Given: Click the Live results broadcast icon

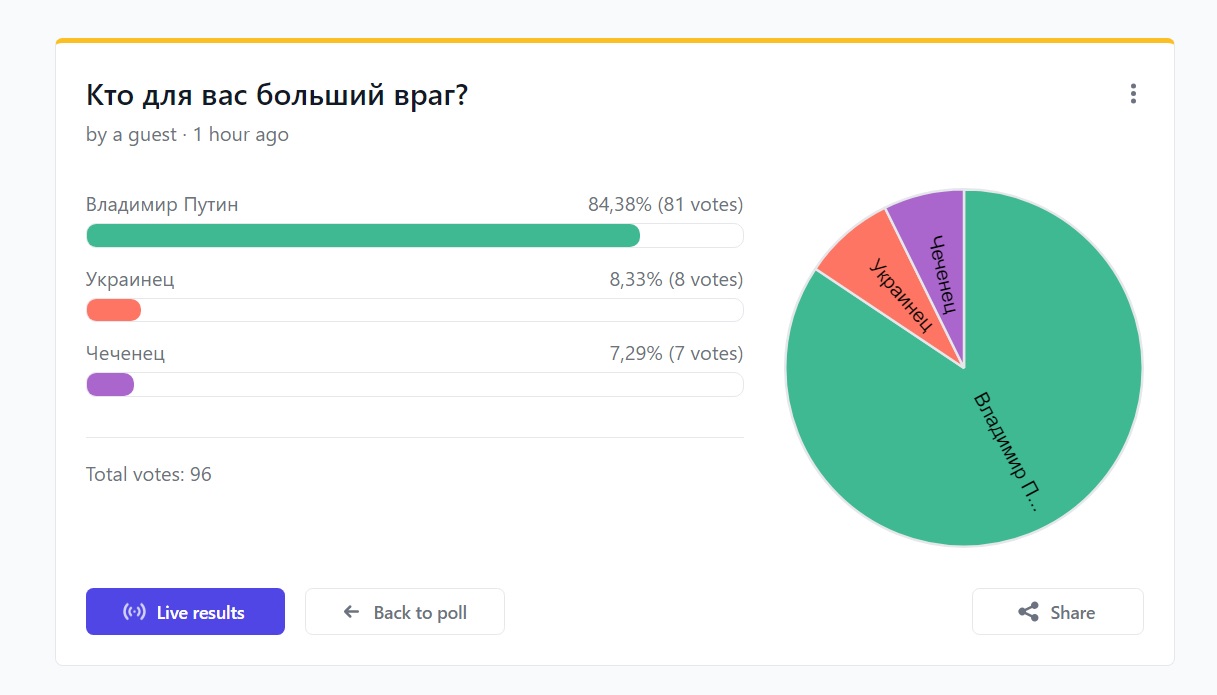Looking at the screenshot, I should click(x=134, y=612).
